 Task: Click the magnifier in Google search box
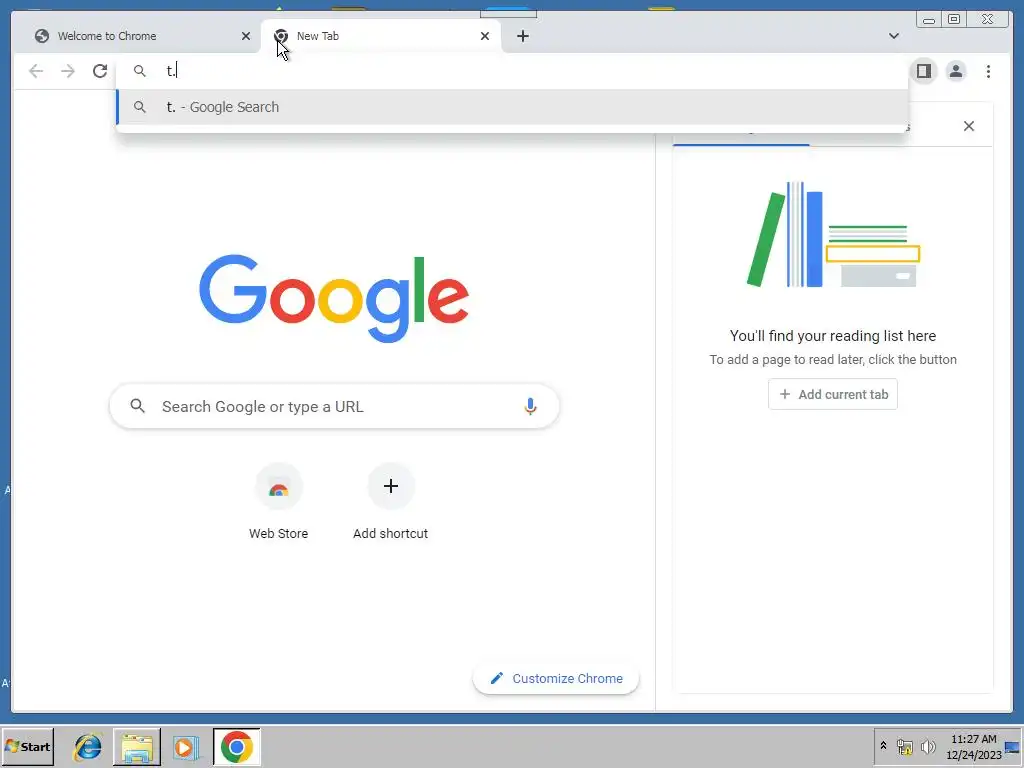(137, 406)
